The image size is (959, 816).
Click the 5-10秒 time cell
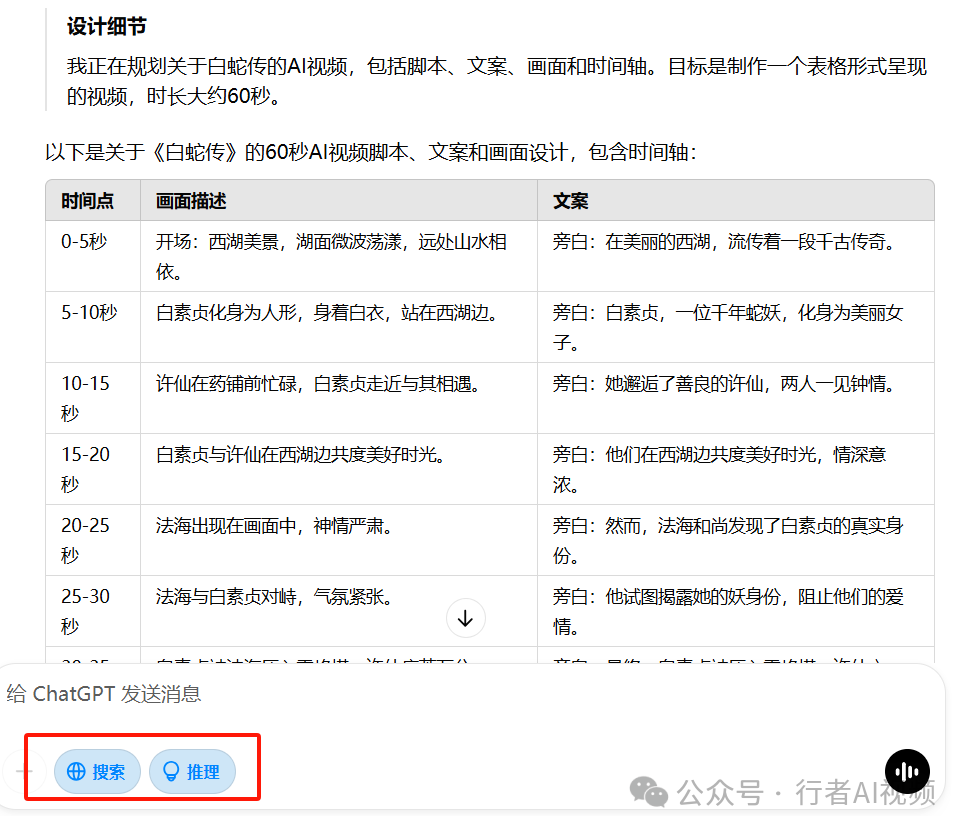[x=89, y=313]
